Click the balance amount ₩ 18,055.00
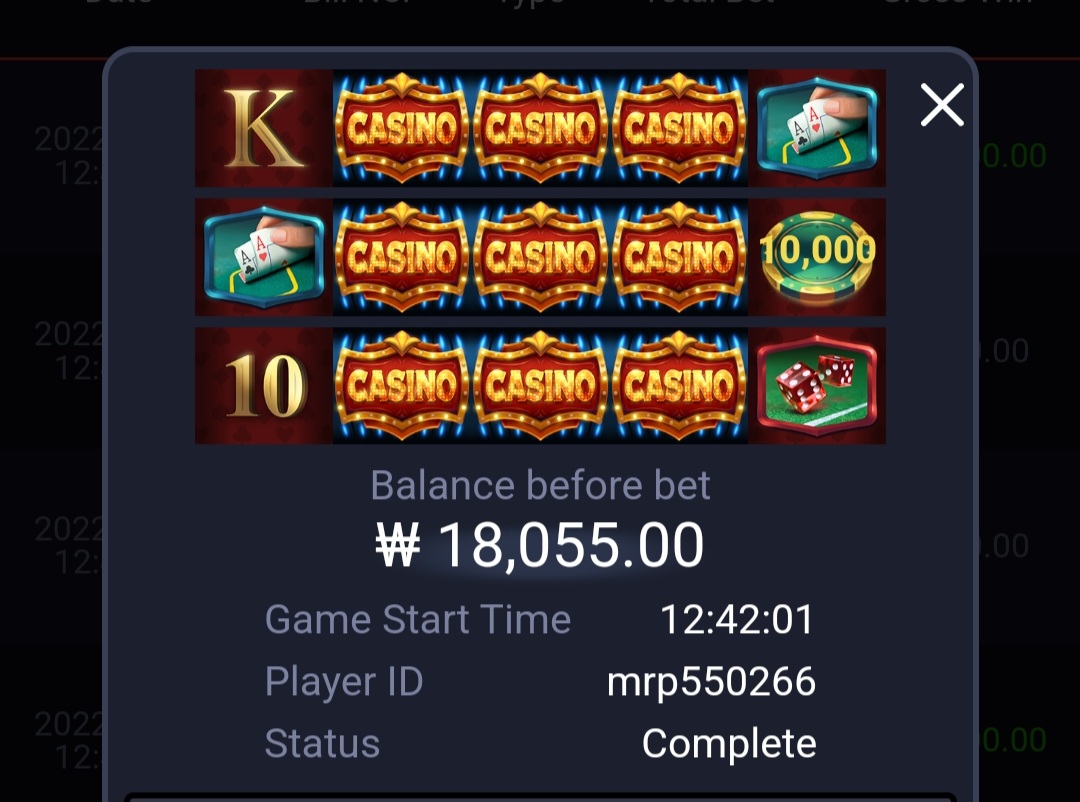Screen dimensions: 1080x802 point(540,545)
